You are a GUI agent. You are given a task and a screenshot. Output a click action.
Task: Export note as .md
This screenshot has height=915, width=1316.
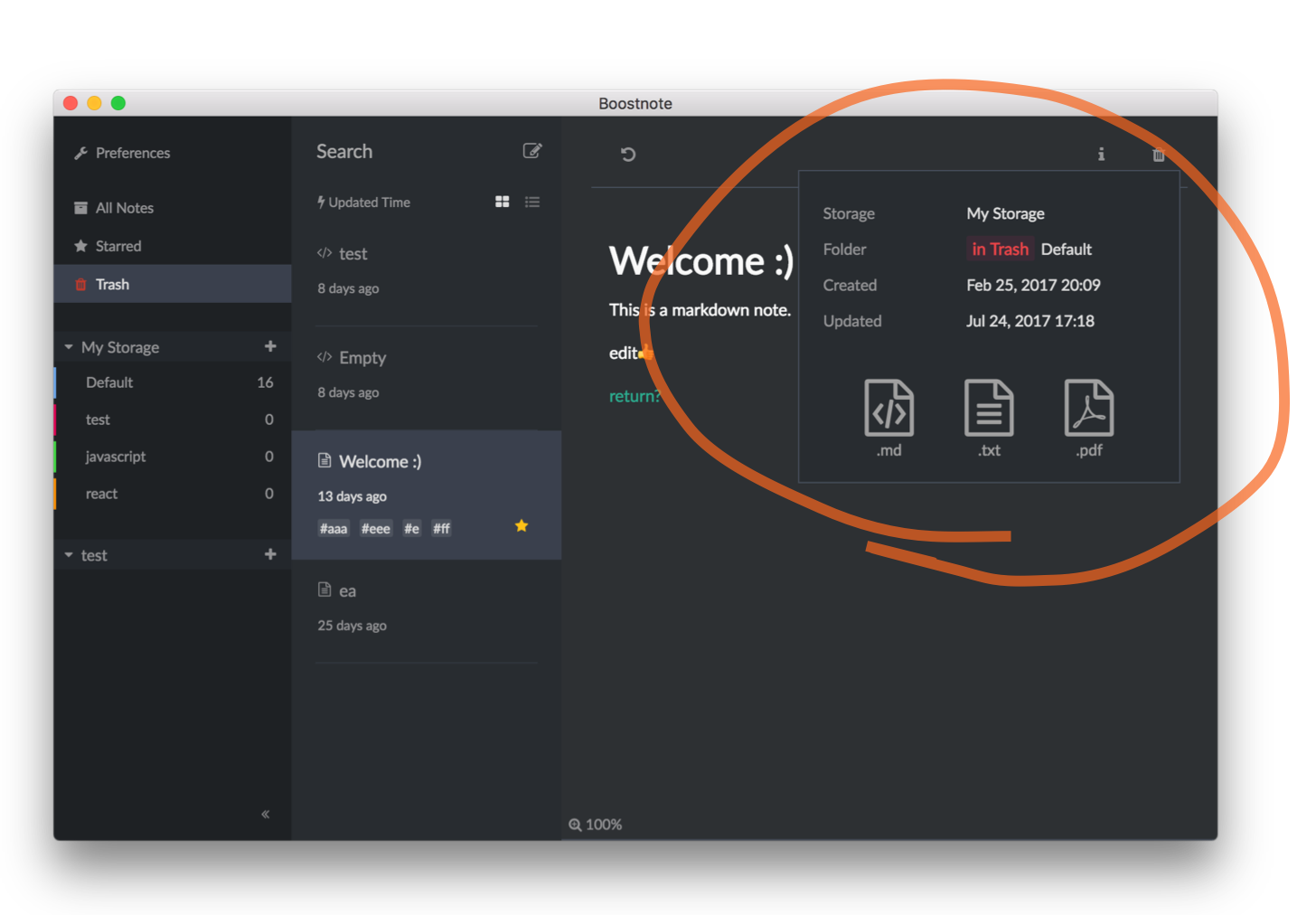pos(889,418)
